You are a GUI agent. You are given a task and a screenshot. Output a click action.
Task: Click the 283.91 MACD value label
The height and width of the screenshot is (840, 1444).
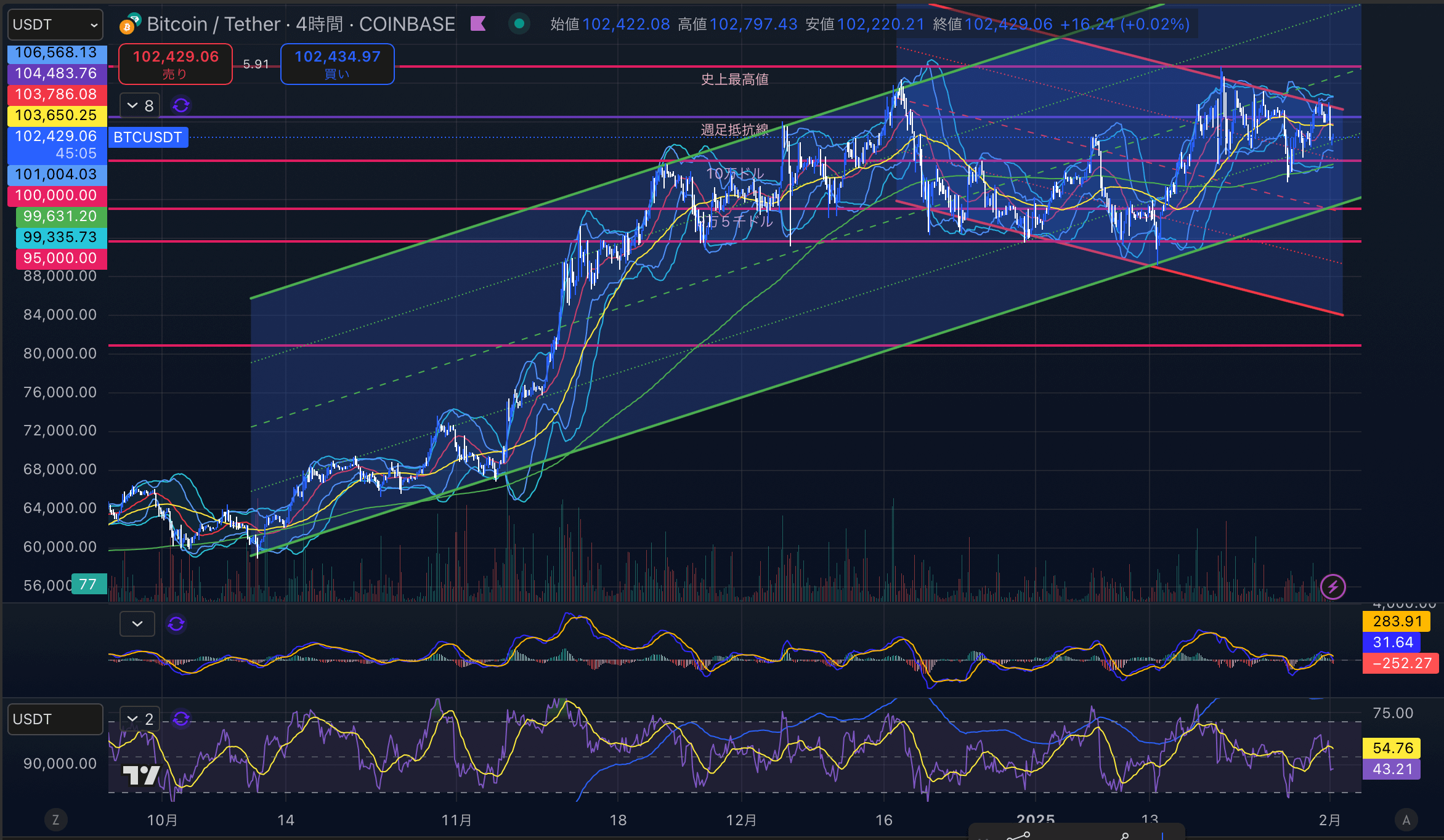tap(1397, 621)
